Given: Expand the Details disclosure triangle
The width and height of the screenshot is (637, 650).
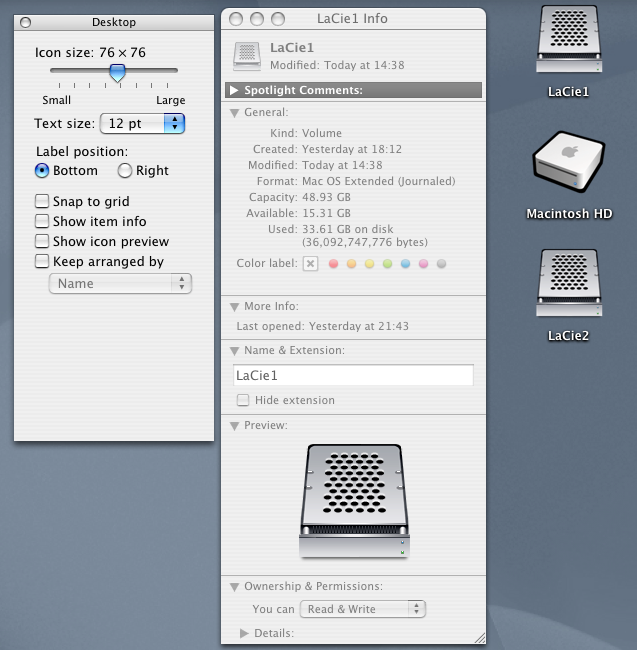Looking at the screenshot, I should pyautogui.click(x=244, y=633).
